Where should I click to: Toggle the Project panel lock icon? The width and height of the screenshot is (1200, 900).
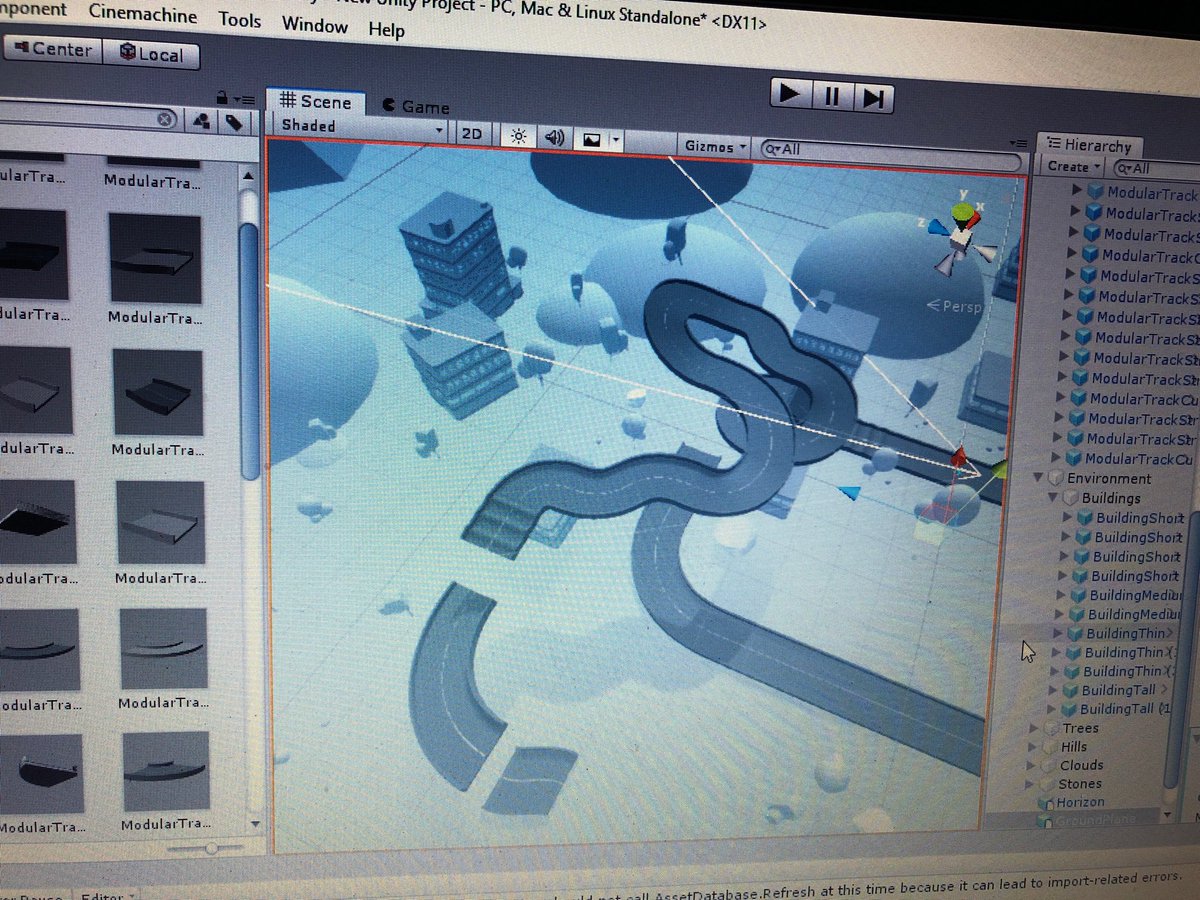(x=220, y=98)
